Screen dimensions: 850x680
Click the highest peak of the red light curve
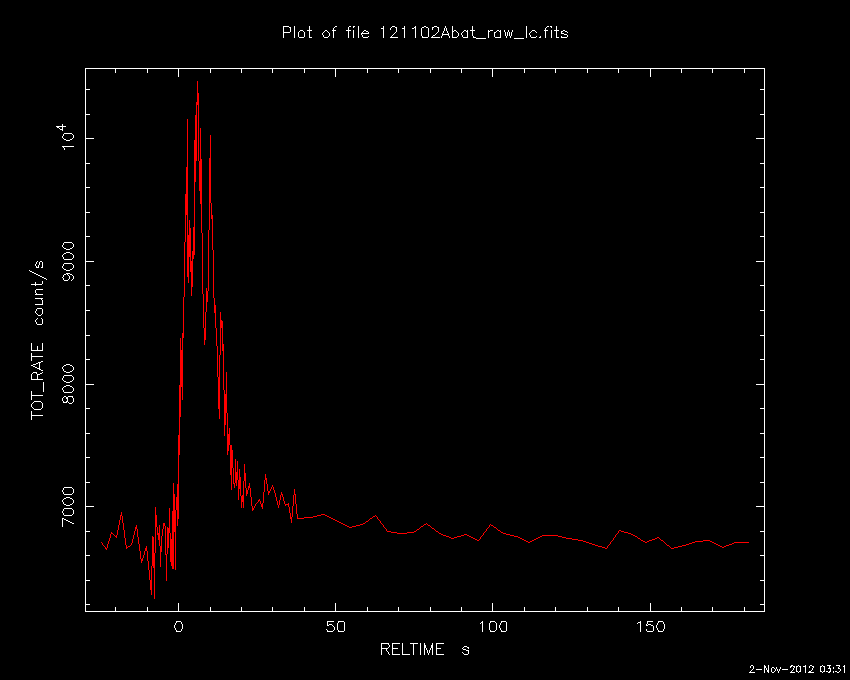click(x=197, y=82)
